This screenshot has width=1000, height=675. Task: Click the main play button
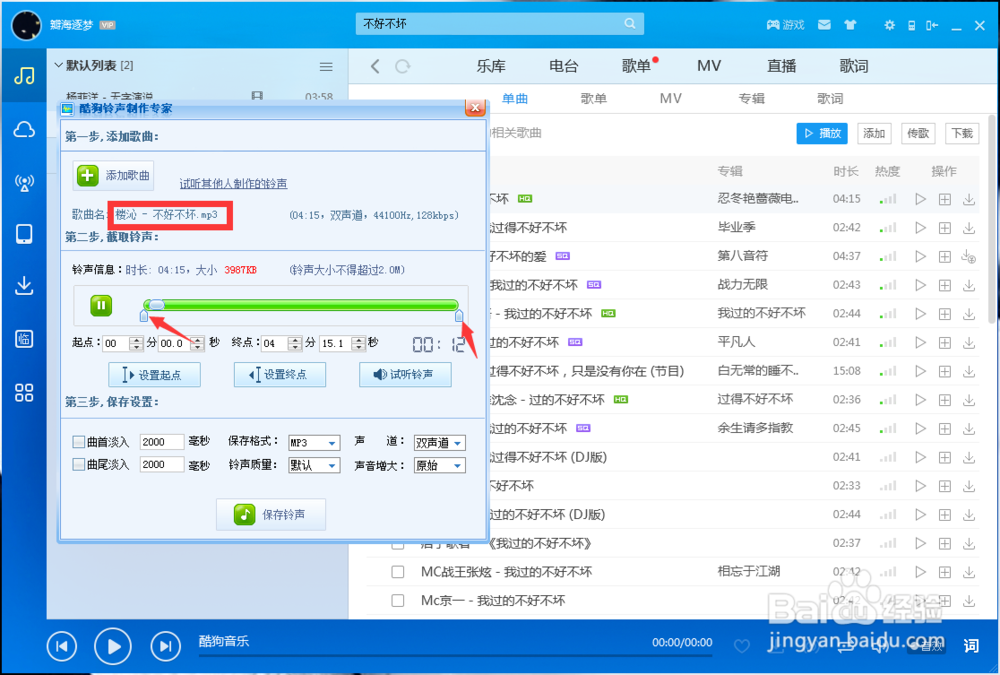(x=113, y=646)
